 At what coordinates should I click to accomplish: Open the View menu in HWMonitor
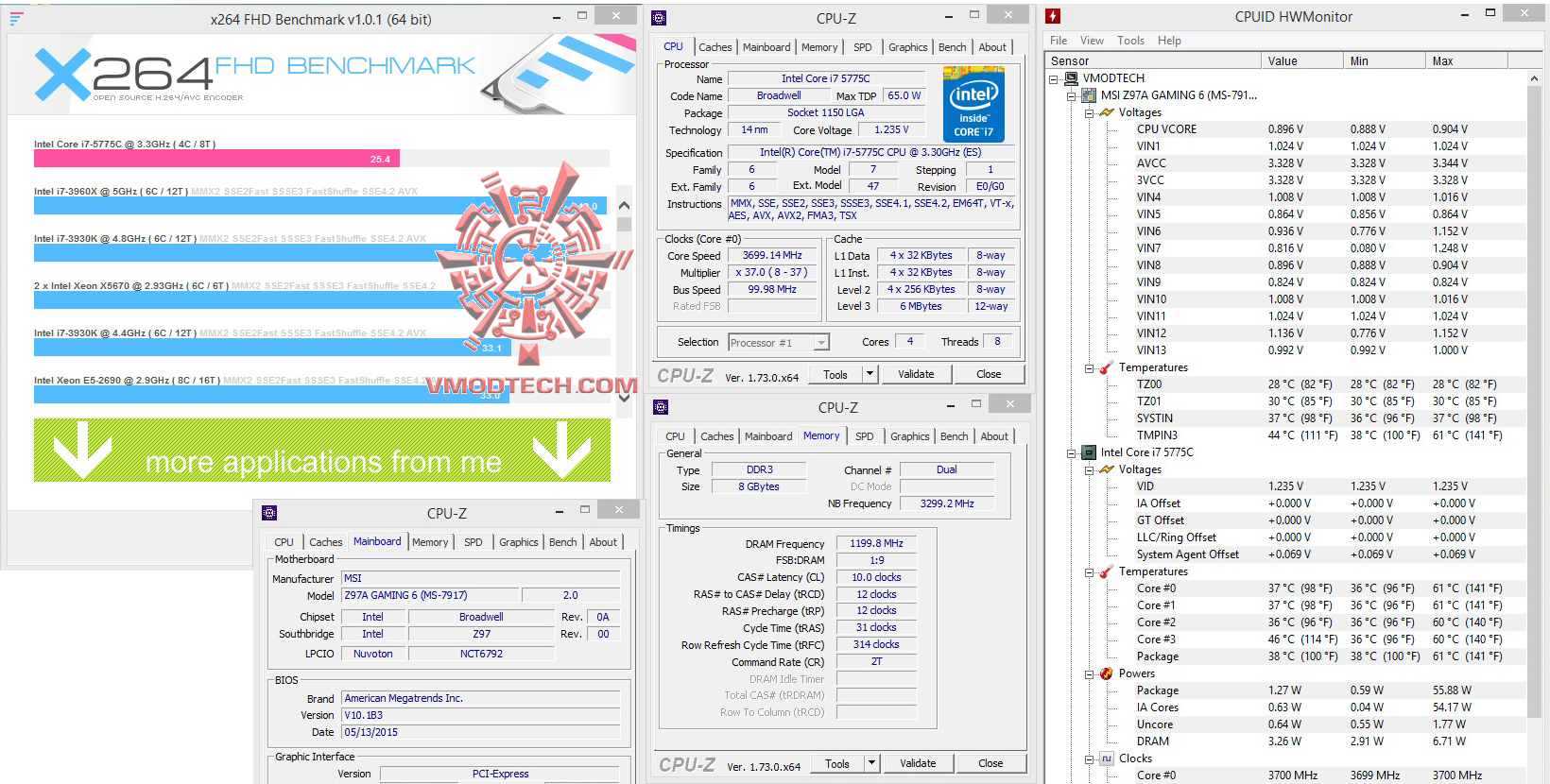tap(1092, 41)
